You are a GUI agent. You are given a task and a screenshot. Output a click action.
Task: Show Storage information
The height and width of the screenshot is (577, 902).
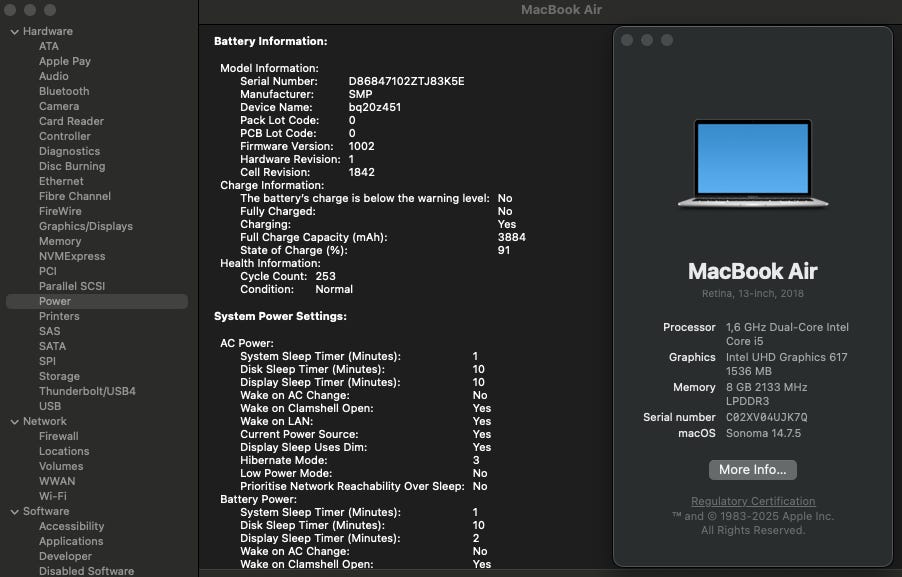point(59,376)
